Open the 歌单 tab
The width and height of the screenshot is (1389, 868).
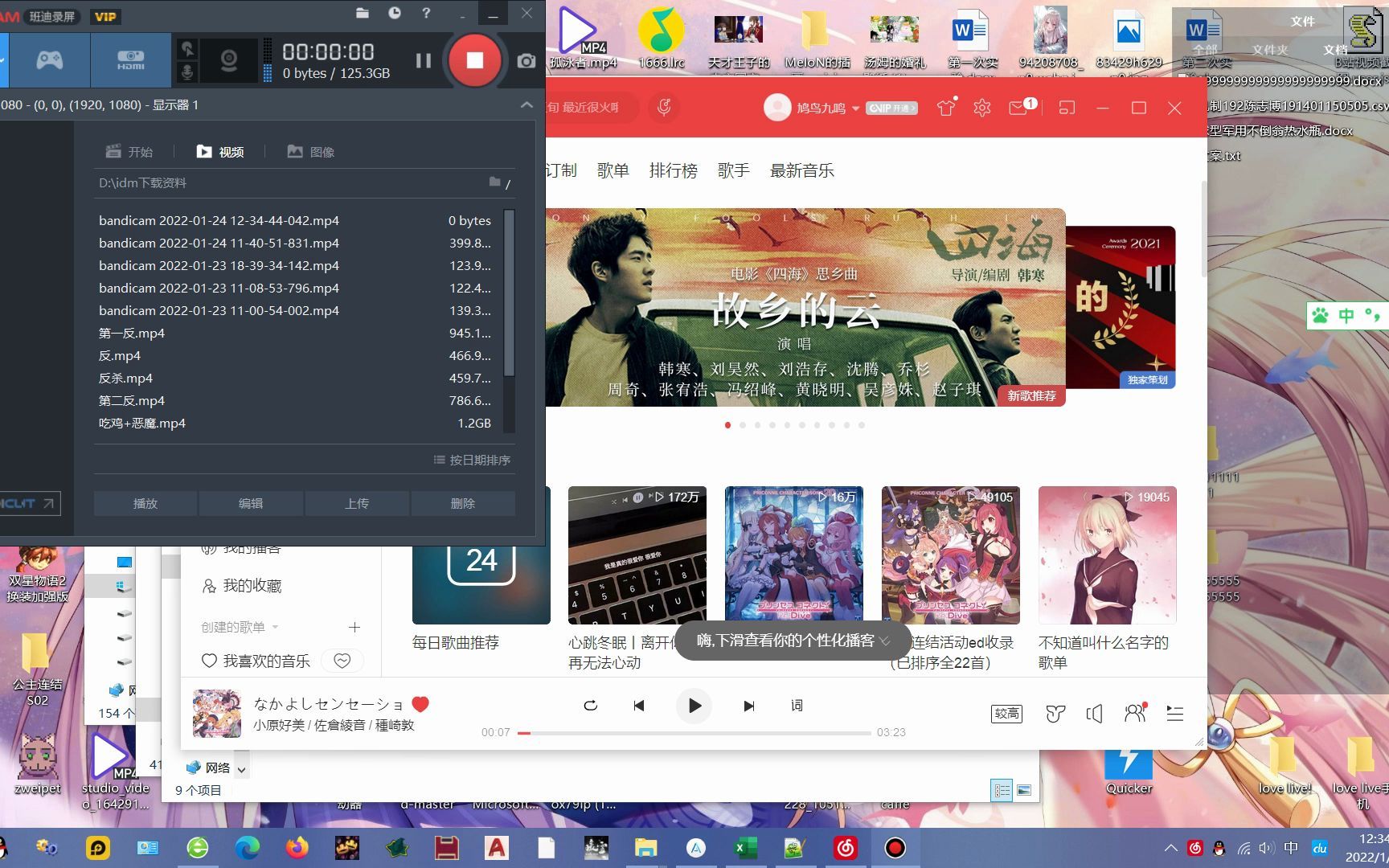[613, 170]
